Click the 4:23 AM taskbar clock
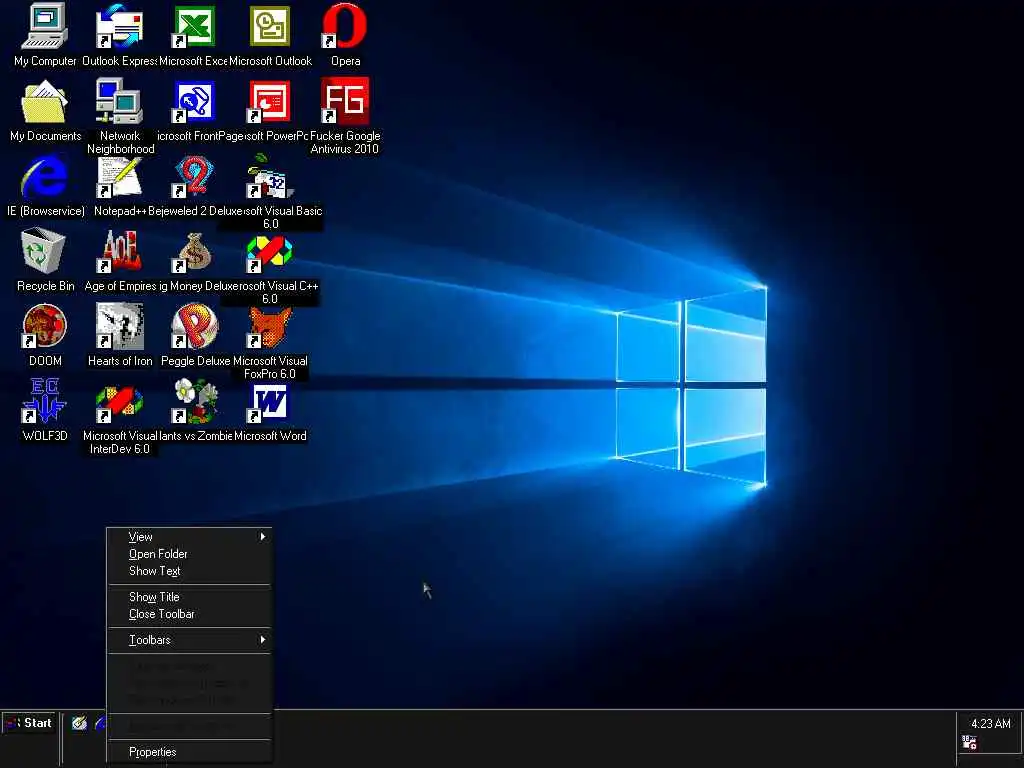Image resolution: width=1024 pixels, height=768 pixels. point(990,724)
